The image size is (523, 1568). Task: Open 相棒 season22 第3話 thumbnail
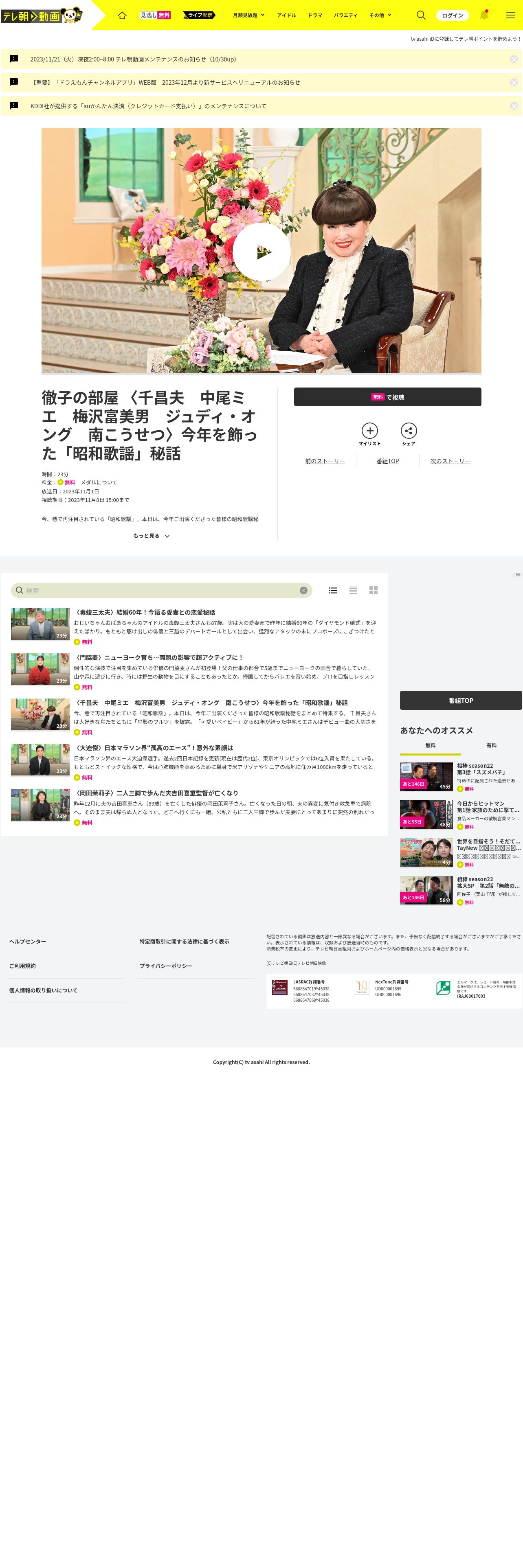(x=426, y=777)
